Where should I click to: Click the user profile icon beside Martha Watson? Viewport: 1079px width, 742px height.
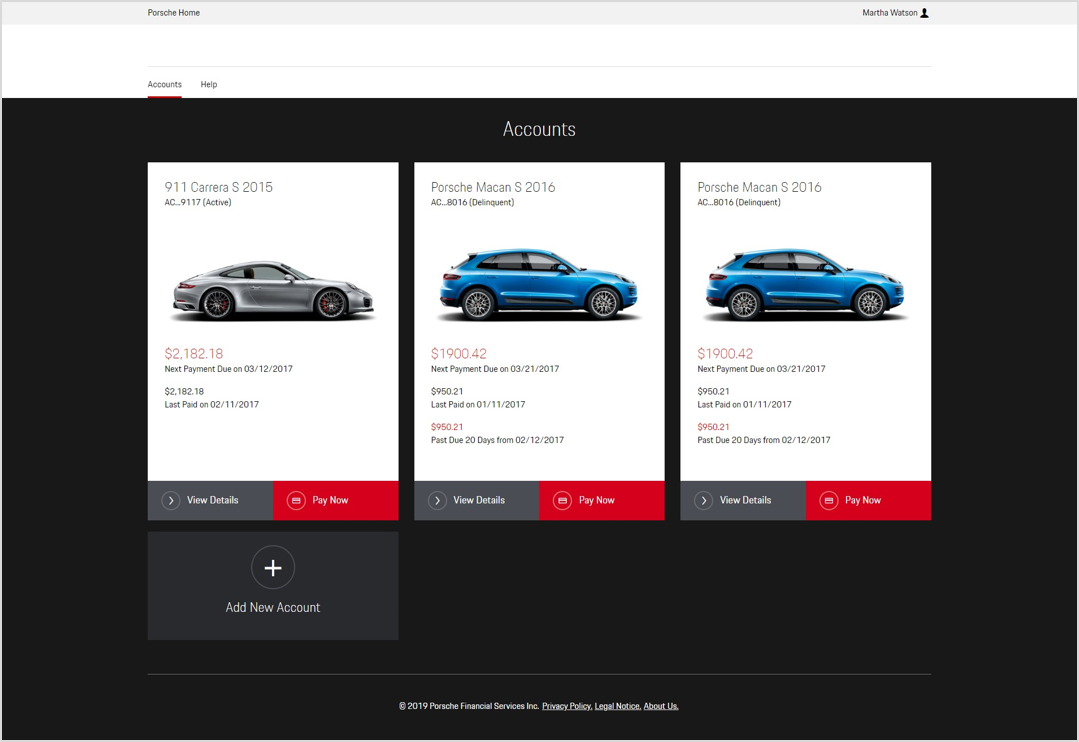click(924, 13)
